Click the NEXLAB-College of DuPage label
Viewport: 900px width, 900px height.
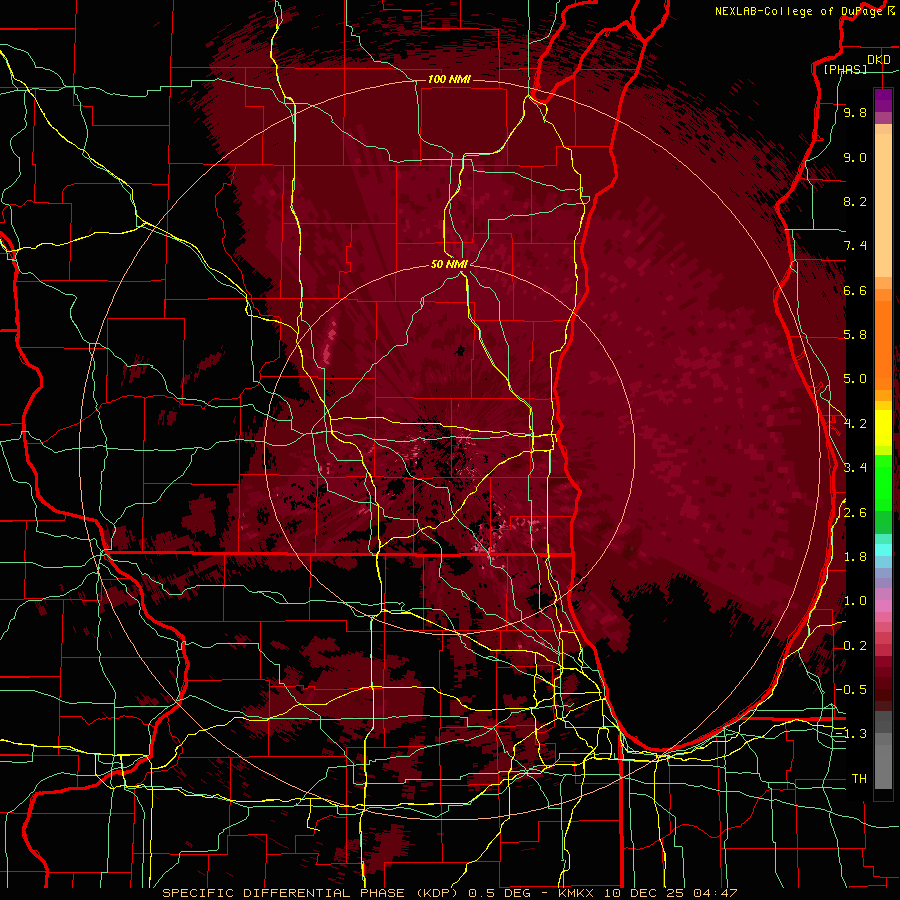click(800, 11)
